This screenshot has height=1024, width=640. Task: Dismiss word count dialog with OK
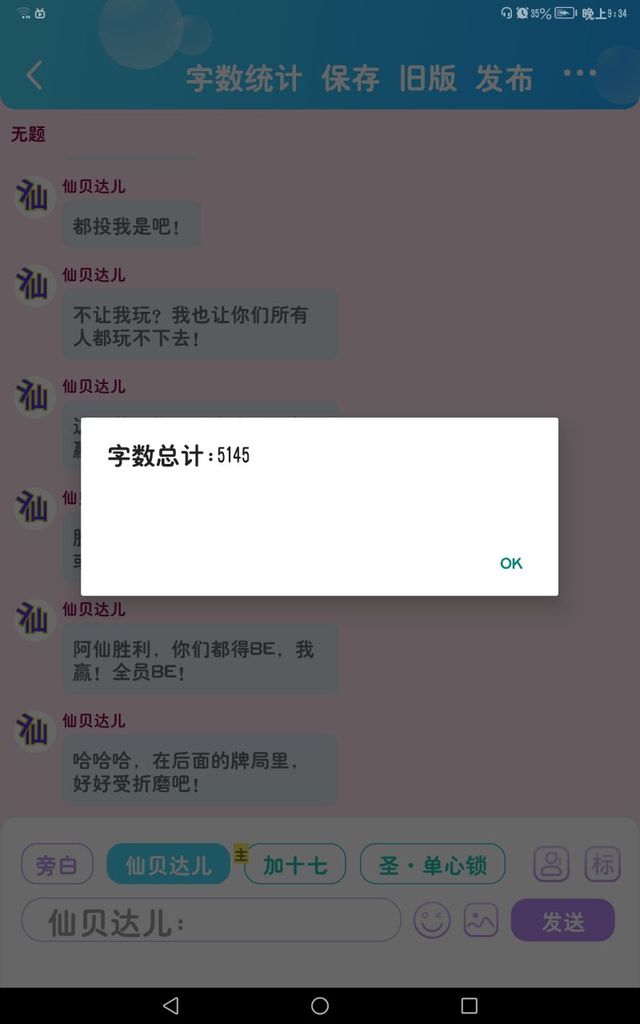pos(511,564)
